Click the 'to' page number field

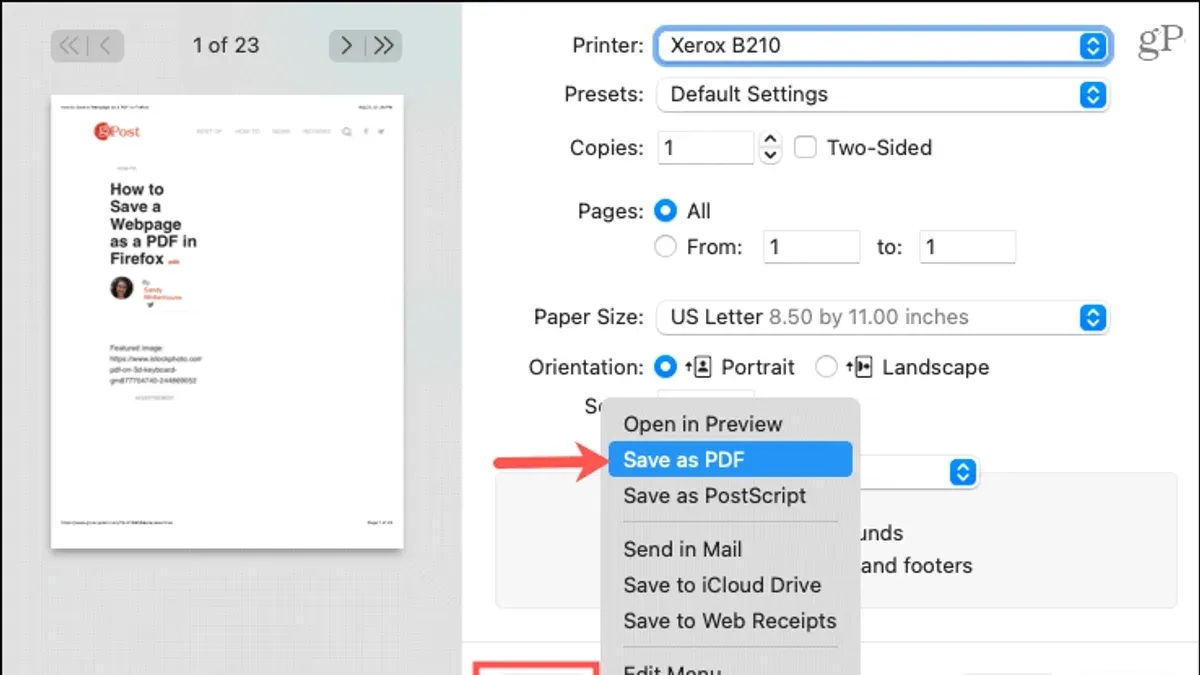point(968,246)
